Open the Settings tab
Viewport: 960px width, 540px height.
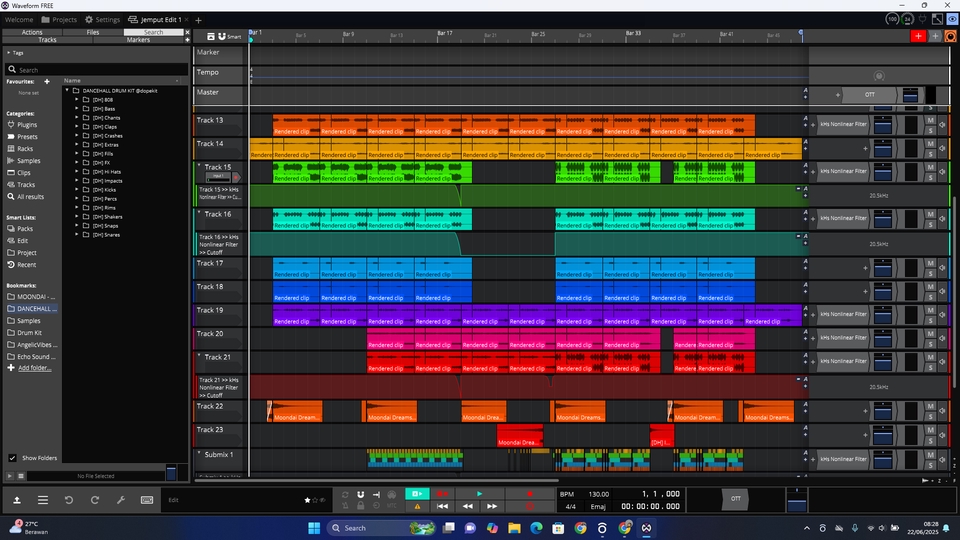(x=102, y=20)
